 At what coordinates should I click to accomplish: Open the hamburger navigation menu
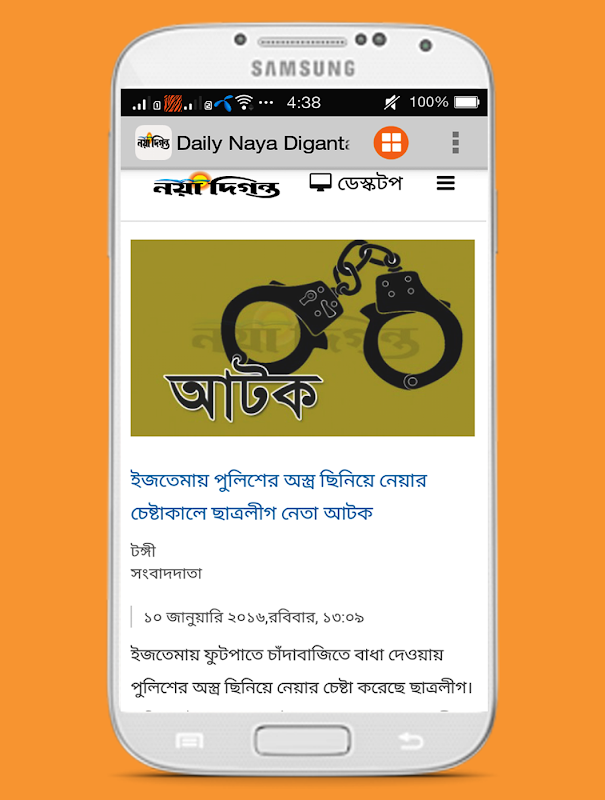[445, 183]
